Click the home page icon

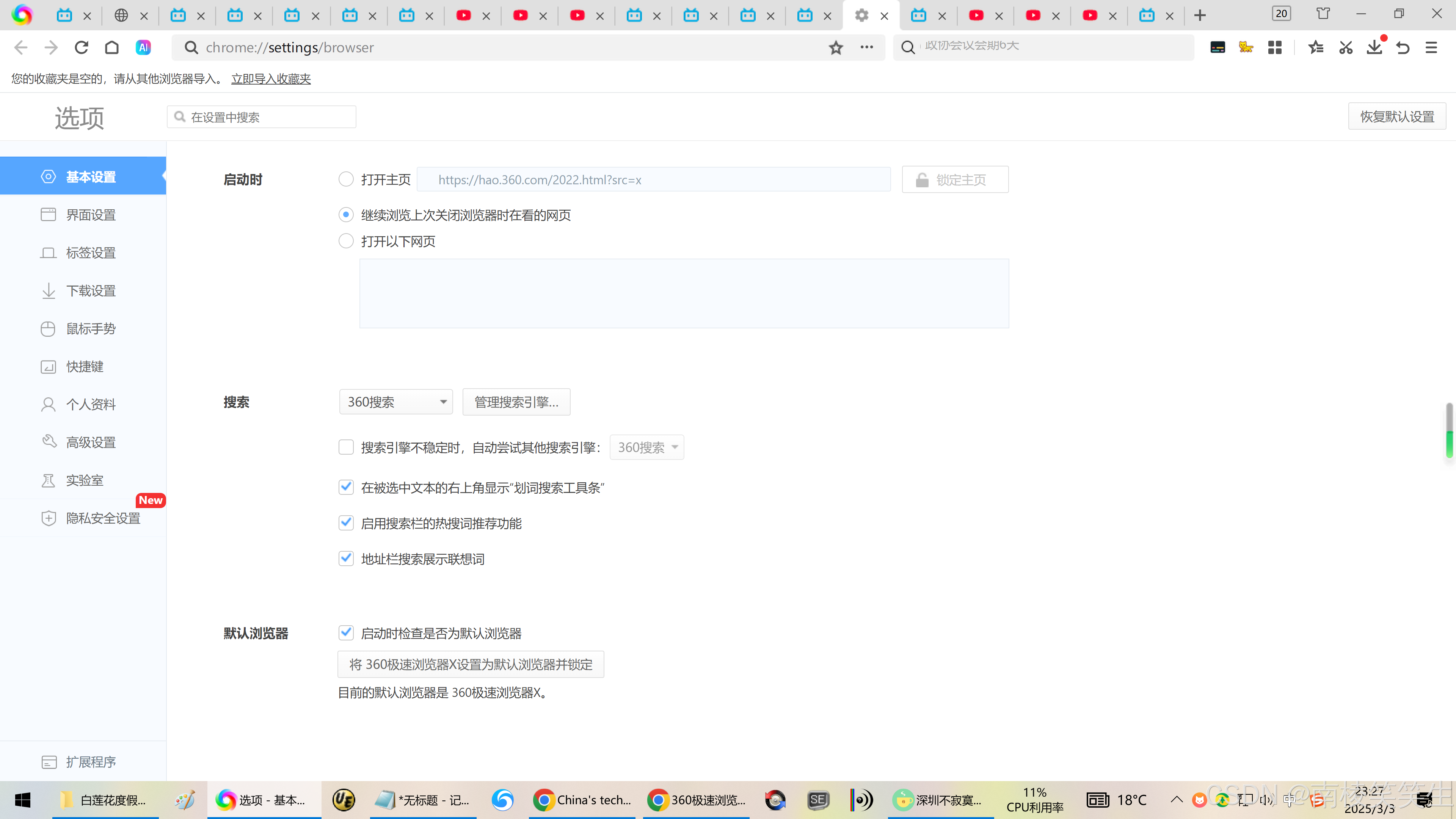tap(112, 47)
